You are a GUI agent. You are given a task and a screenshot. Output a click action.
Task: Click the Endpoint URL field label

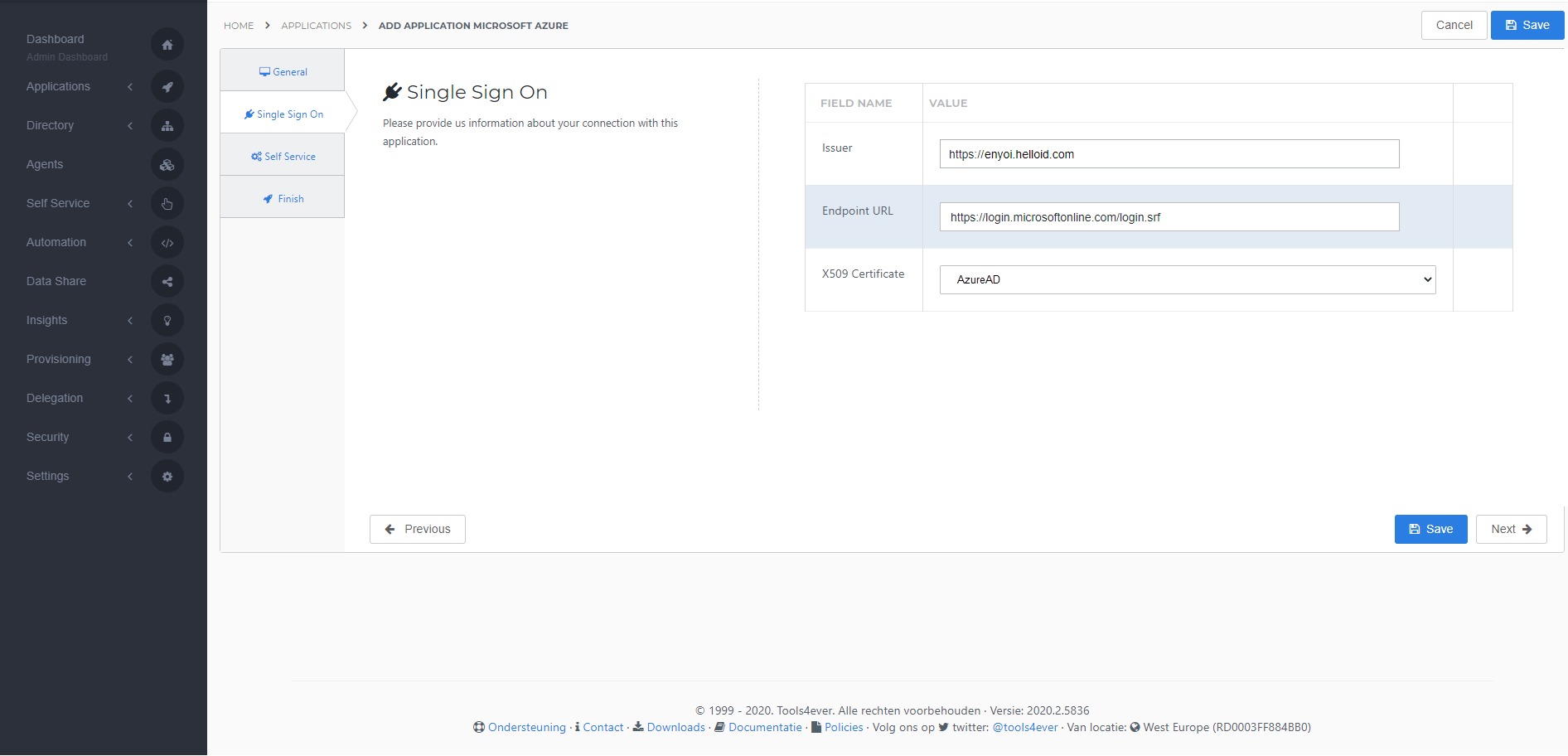click(858, 211)
